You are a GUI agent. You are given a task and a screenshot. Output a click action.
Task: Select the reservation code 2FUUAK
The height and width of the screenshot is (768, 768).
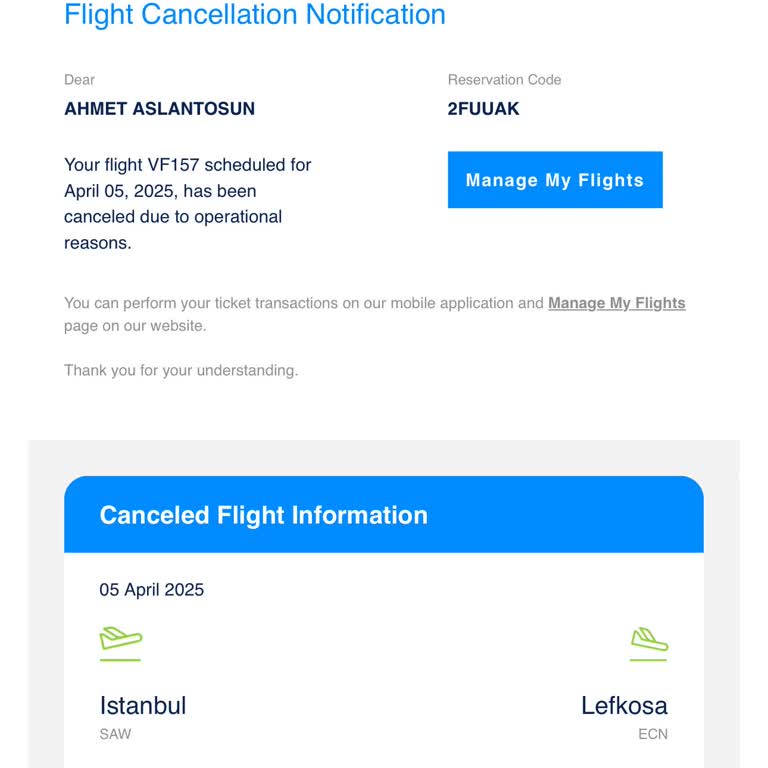483,109
